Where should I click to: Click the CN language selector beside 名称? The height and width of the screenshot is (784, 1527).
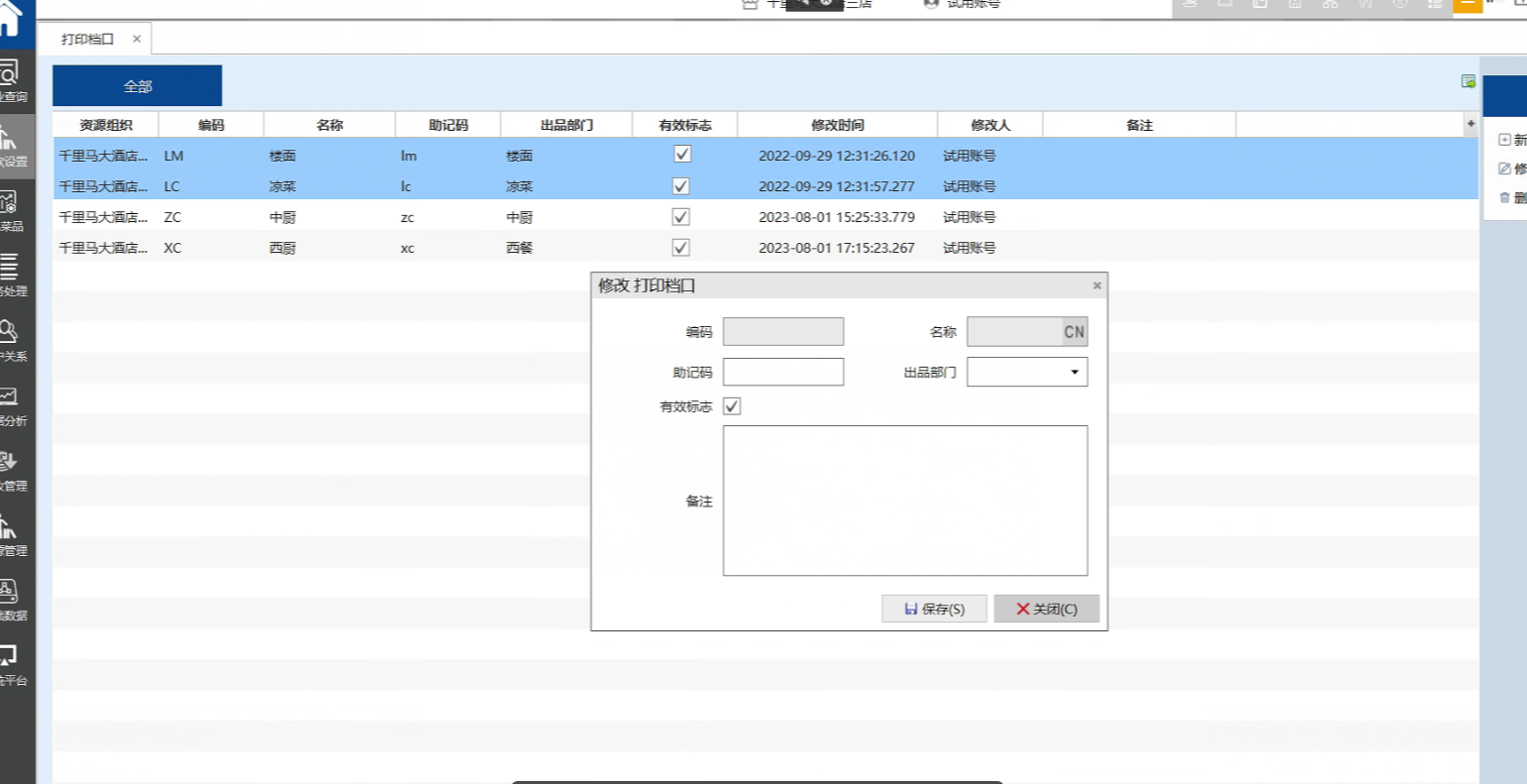tap(1074, 332)
